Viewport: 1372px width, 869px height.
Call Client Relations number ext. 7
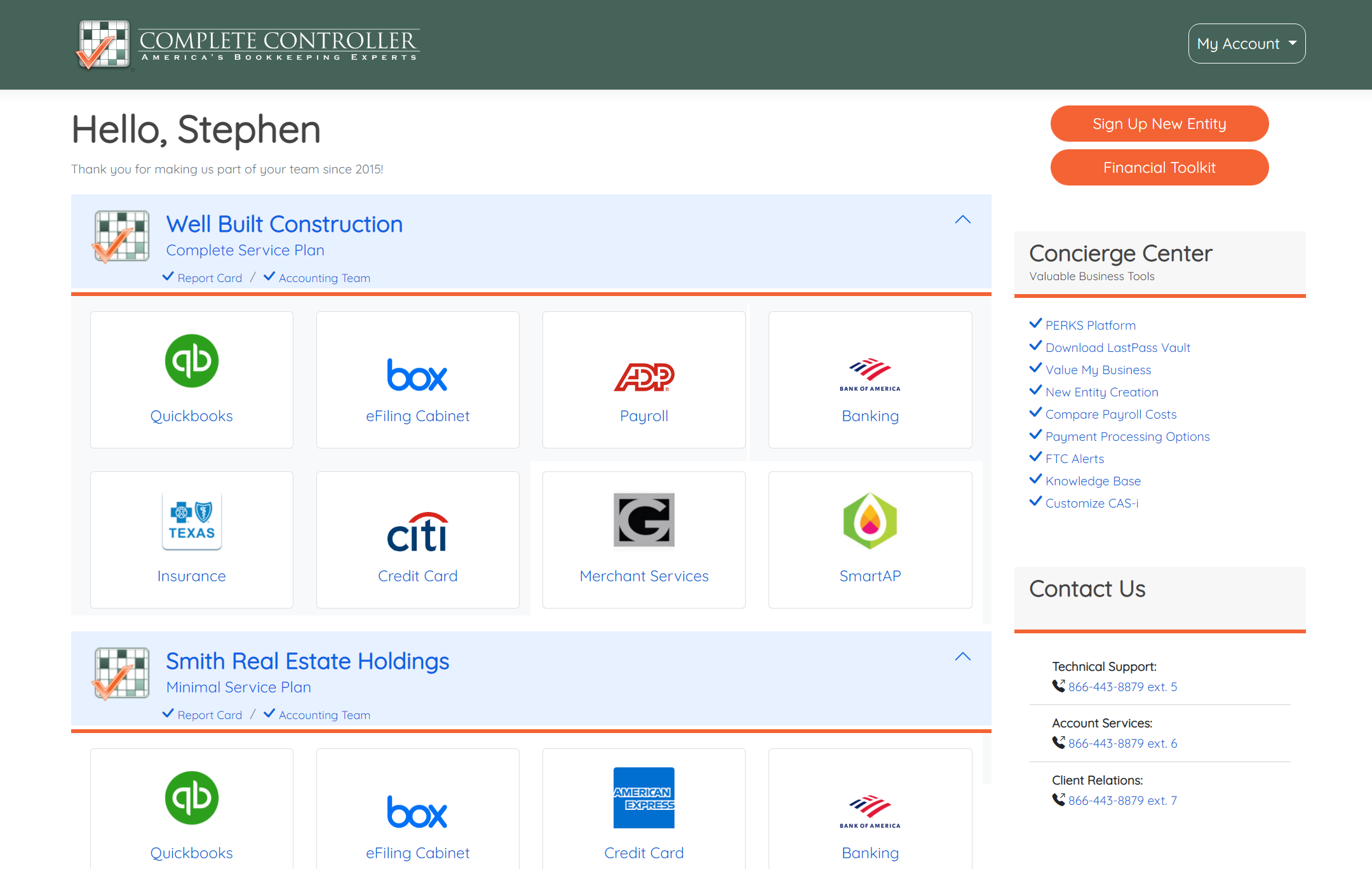(x=1122, y=800)
